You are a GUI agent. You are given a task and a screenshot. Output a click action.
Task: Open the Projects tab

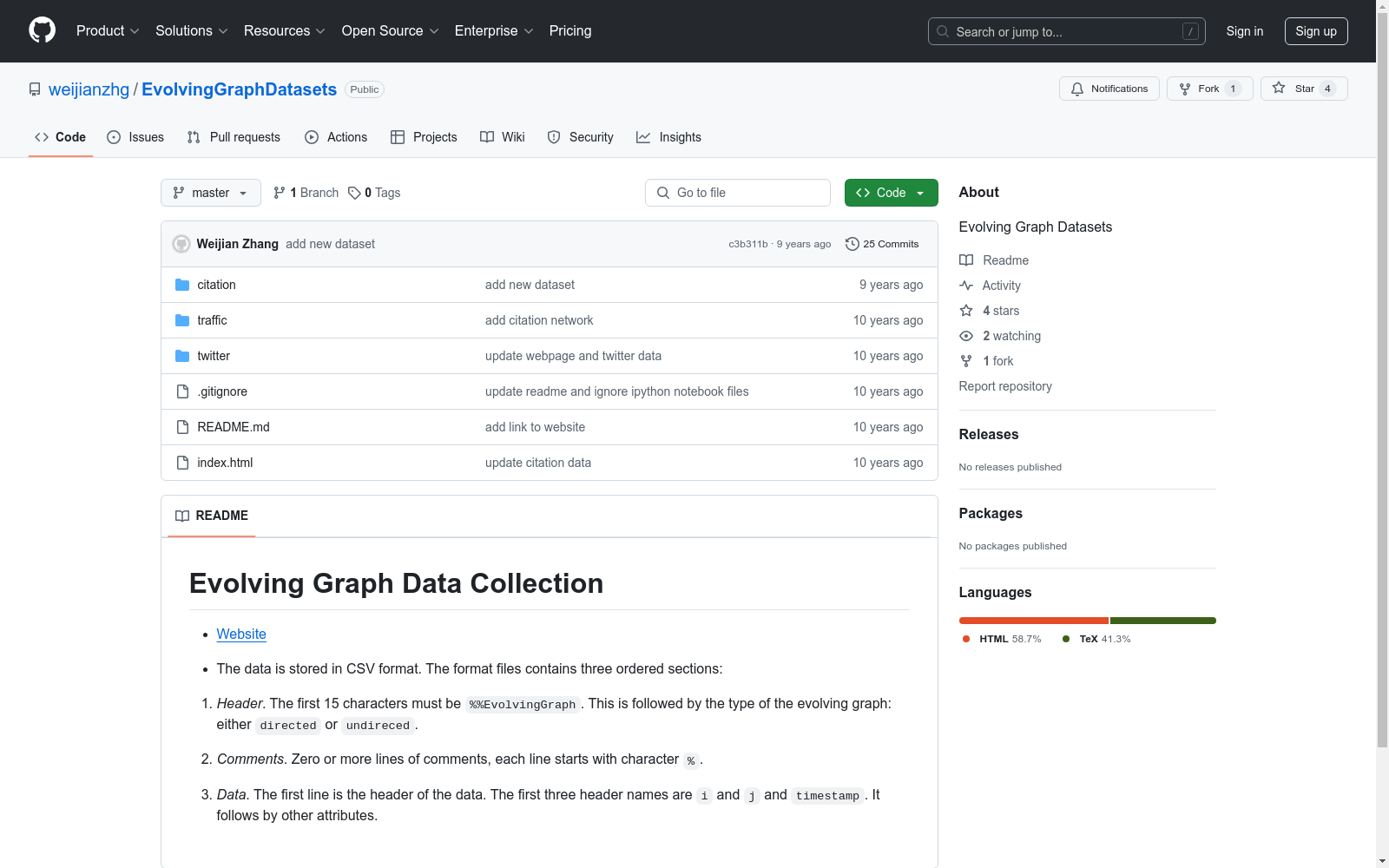(424, 137)
